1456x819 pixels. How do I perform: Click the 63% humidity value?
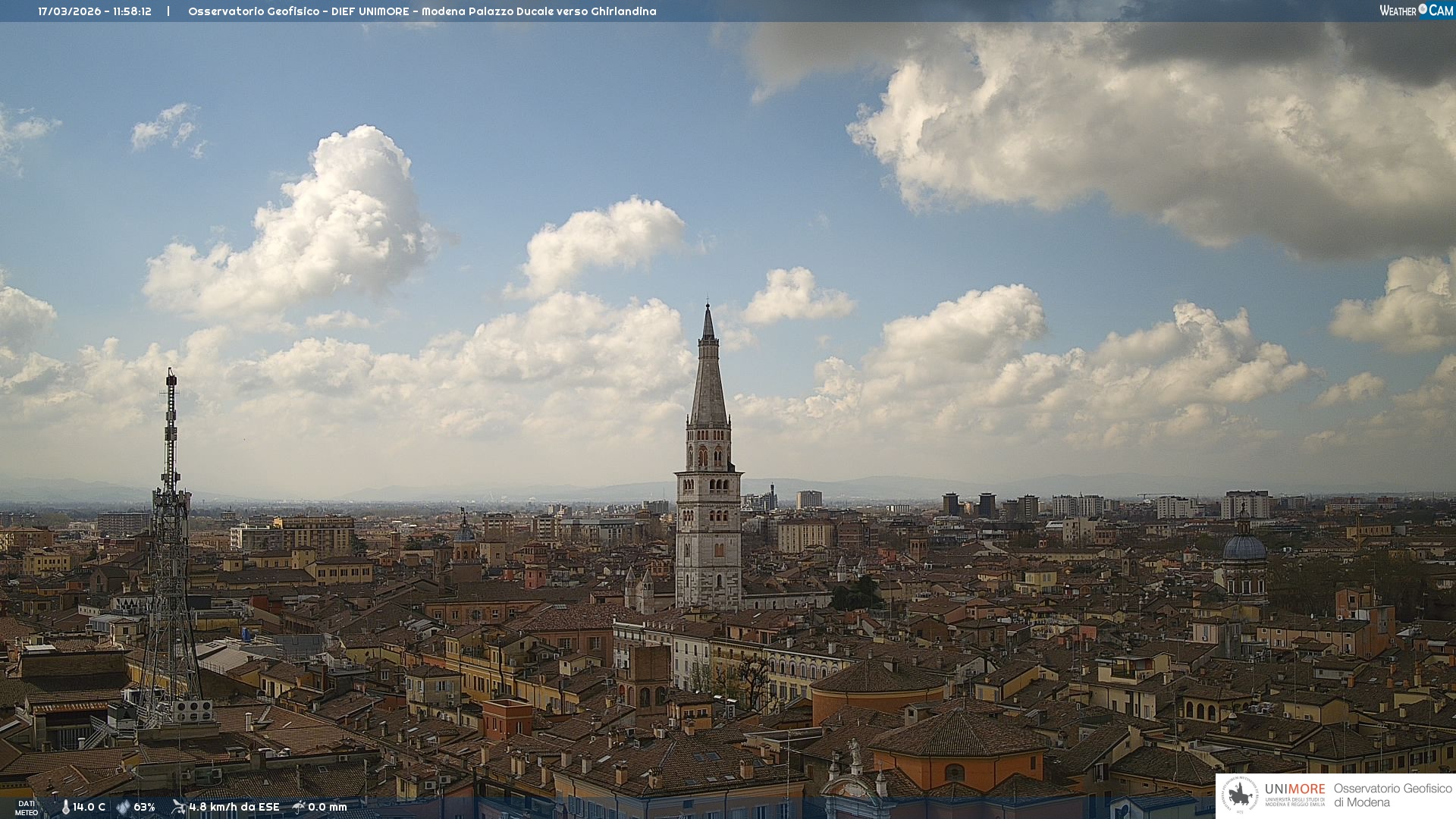[144, 807]
